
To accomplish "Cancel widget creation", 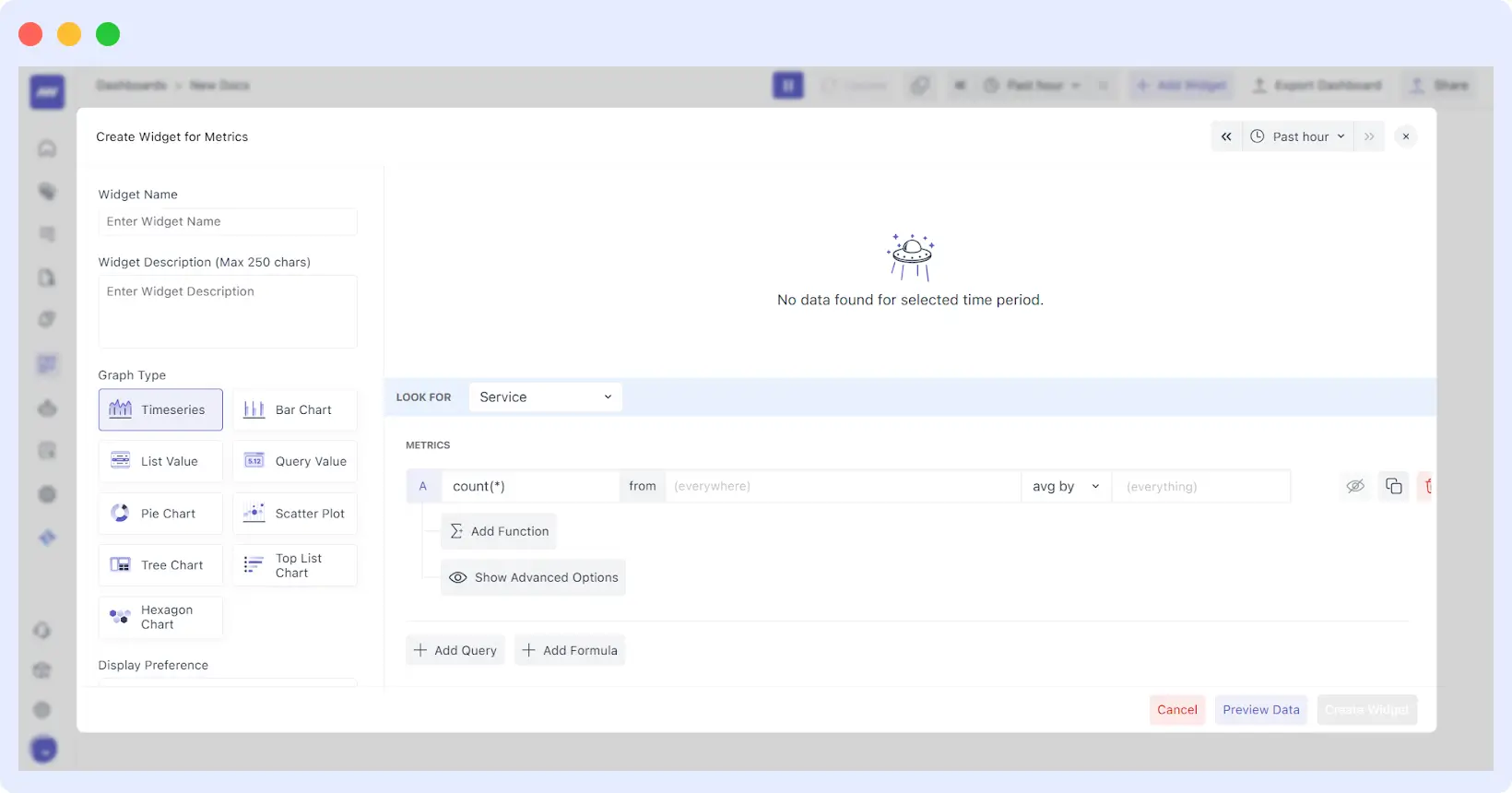I will click(x=1177, y=709).
